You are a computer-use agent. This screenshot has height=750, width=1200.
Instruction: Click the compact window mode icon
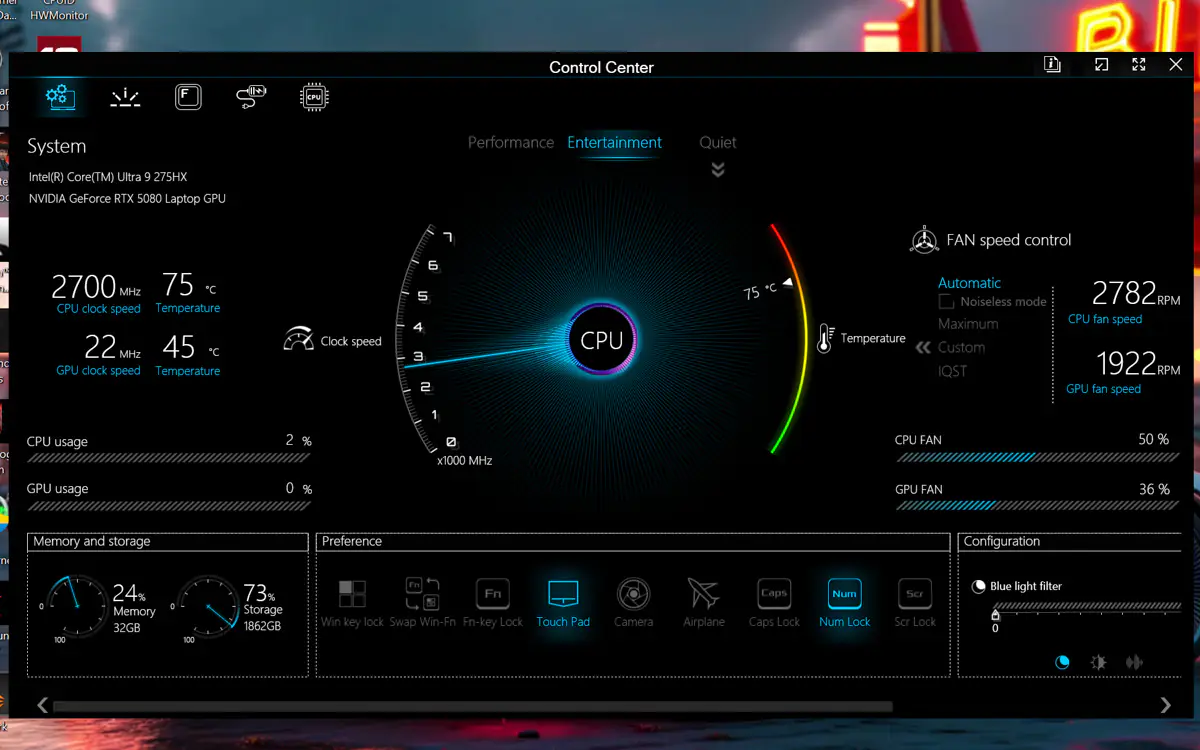pos(1101,64)
